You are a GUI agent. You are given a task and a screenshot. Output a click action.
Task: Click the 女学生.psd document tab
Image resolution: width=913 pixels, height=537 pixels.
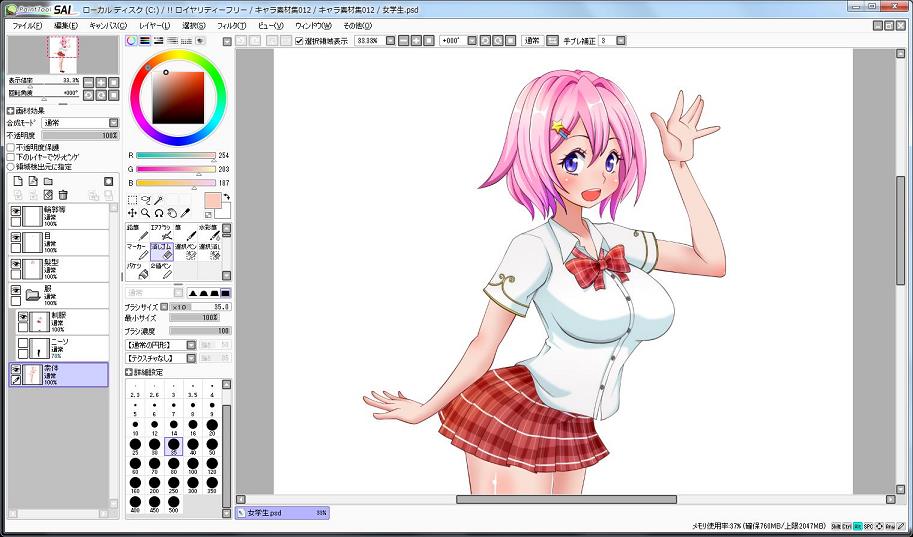282,512
